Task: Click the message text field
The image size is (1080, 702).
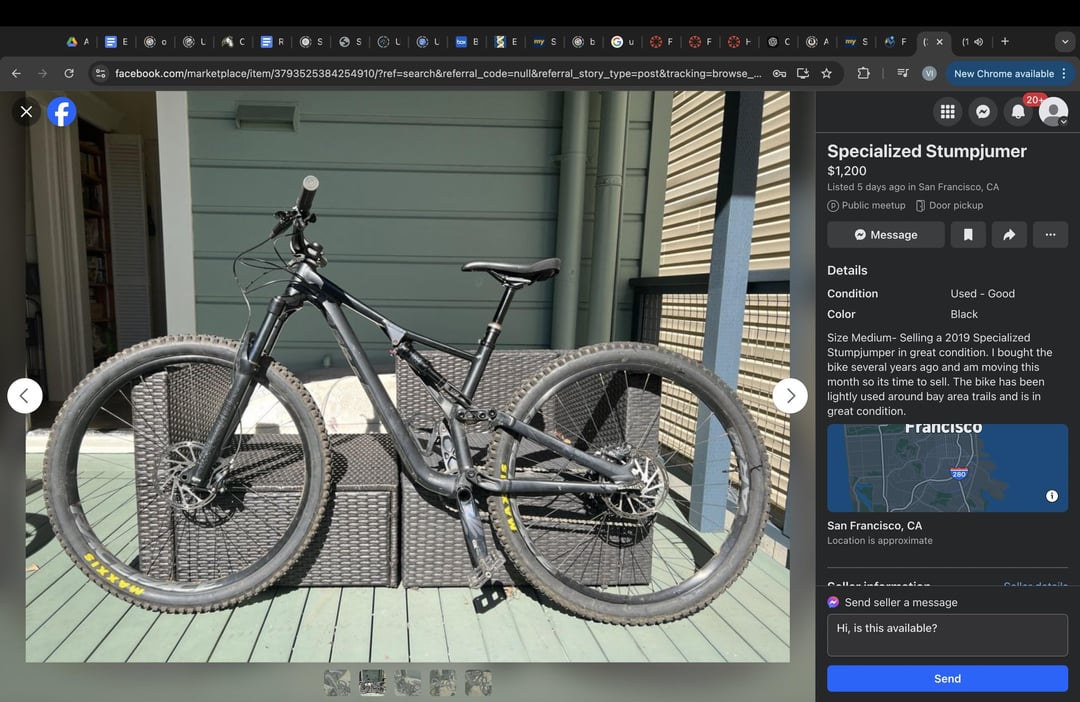Action: coord(947,634)
